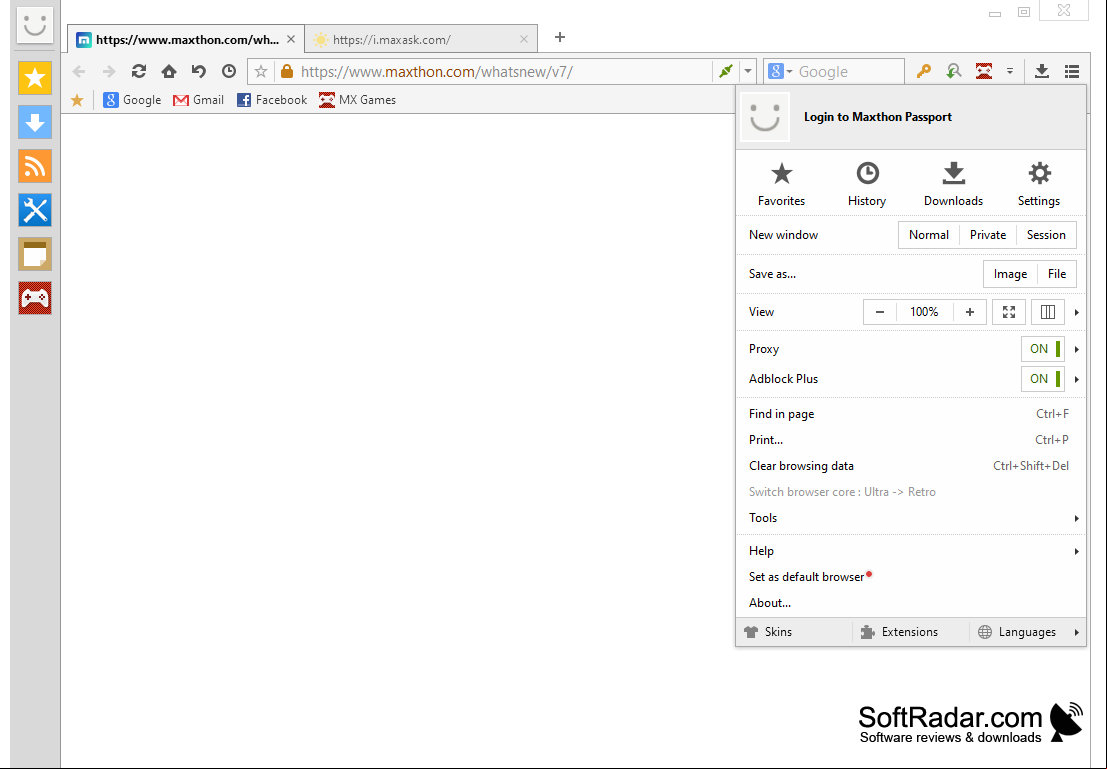Decrease page zoom with minus button
The width and height of the screenshot is (1107, 769).
[x=880, y=312]
